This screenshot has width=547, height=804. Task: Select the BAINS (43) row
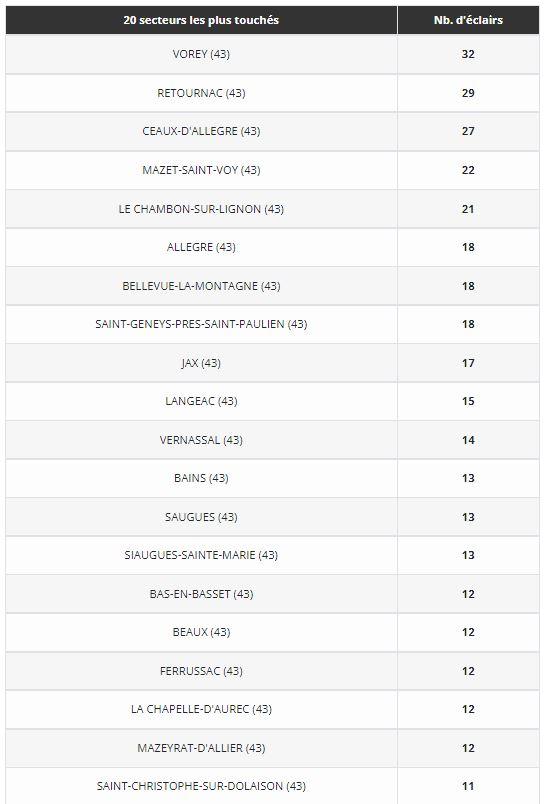(x=272, y=478)
